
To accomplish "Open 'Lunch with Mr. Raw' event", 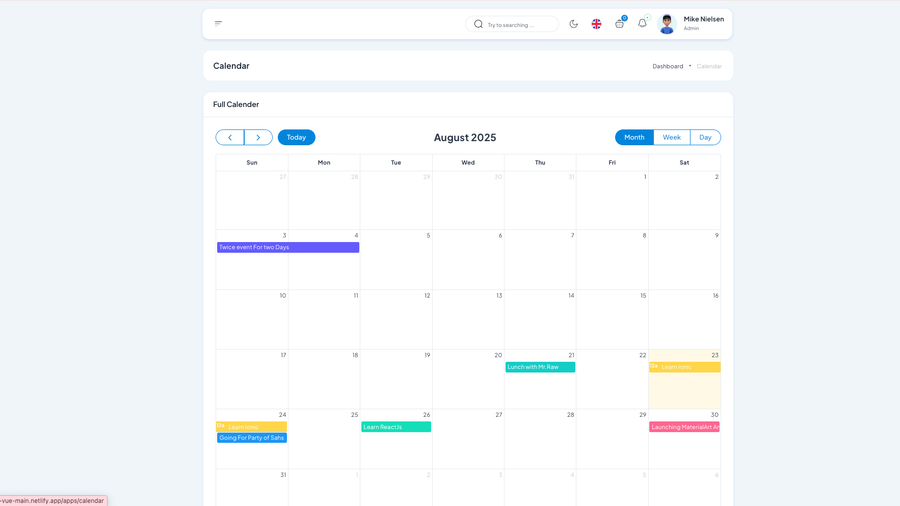I will pos(540,367).
